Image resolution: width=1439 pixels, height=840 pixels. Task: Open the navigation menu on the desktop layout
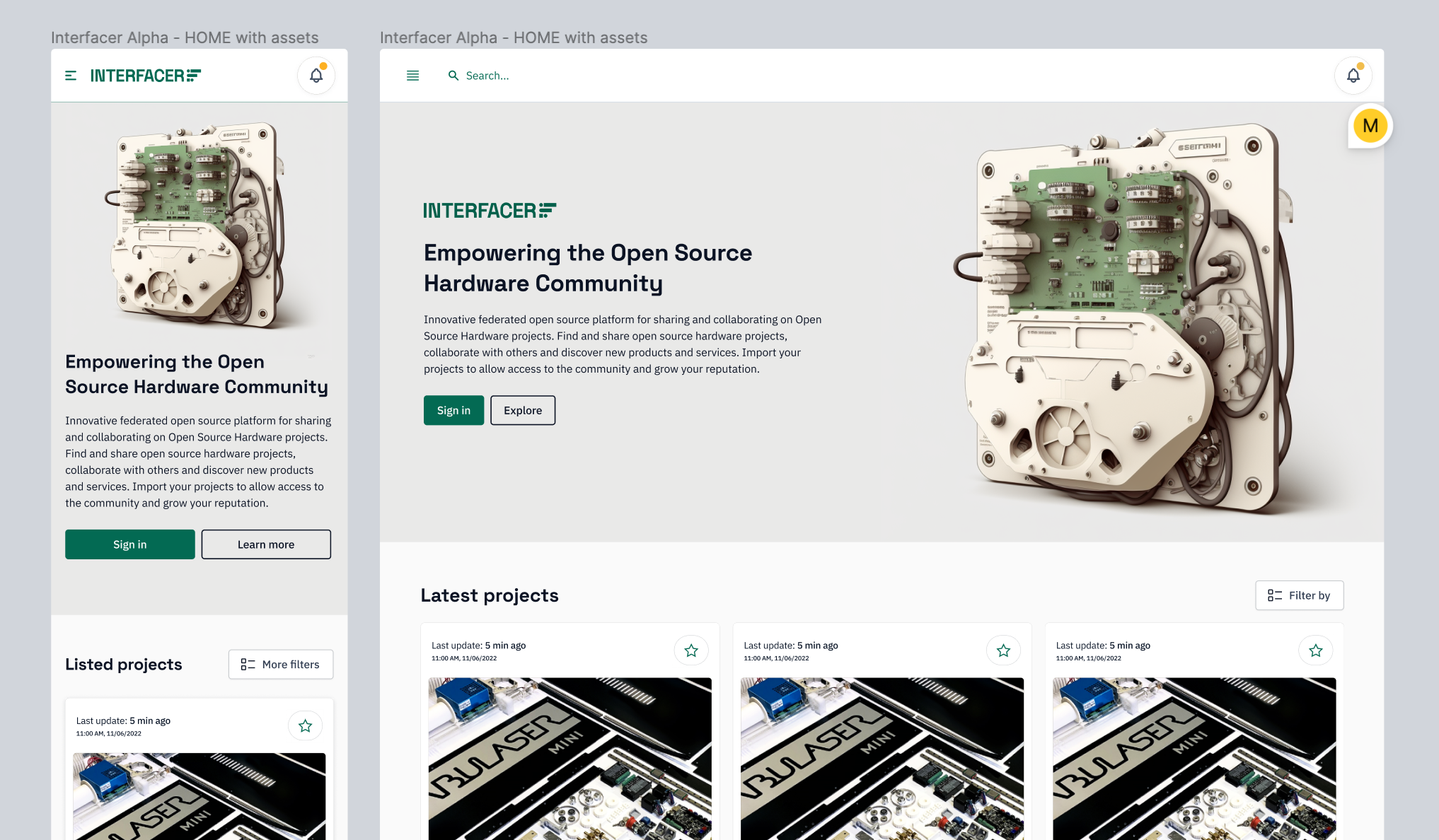pyautogui.click(x=412, y=75)
